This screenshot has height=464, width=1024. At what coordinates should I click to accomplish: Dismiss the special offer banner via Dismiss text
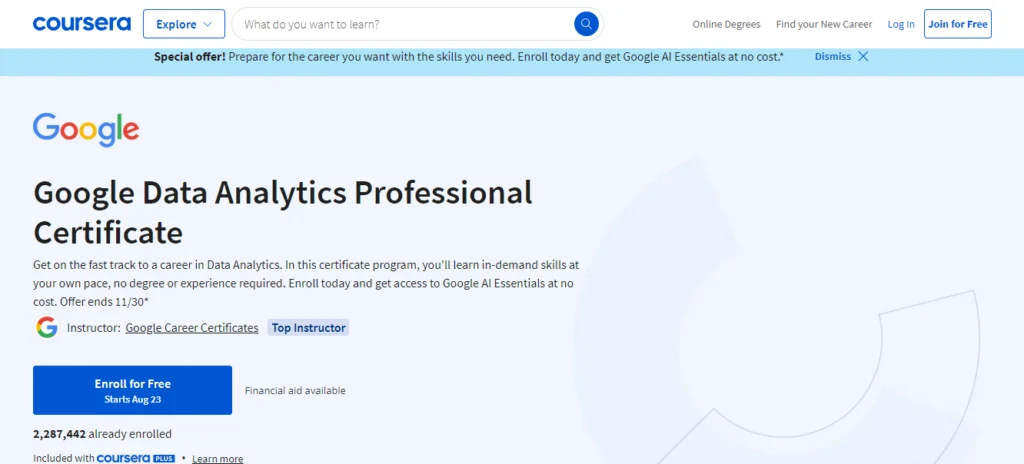click(x=833, y=57)
